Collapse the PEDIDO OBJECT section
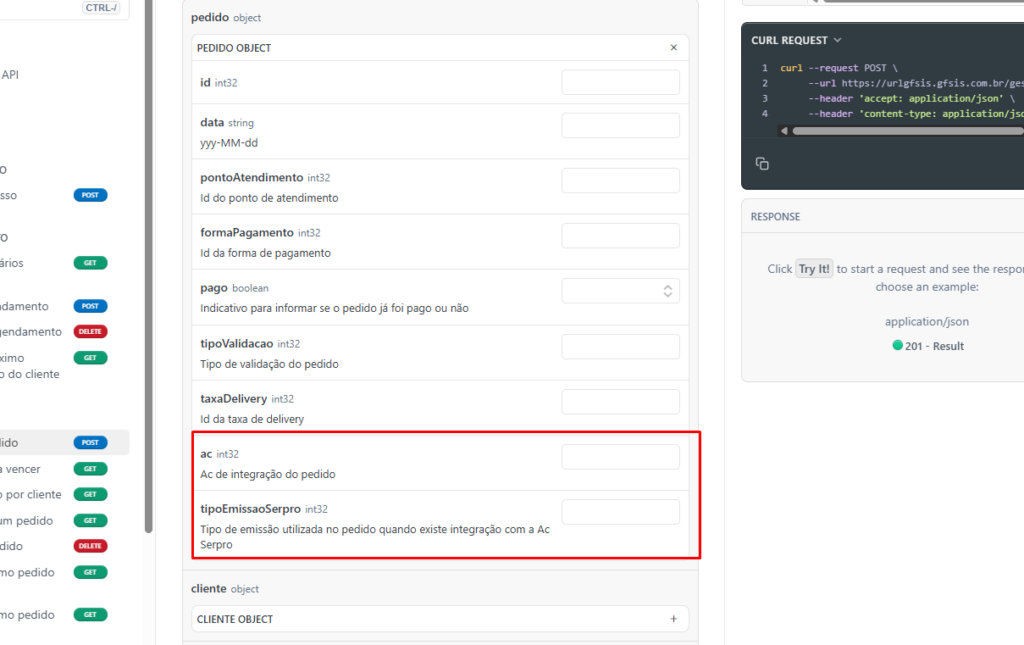The image size is (1024, 645). point(673,48)
